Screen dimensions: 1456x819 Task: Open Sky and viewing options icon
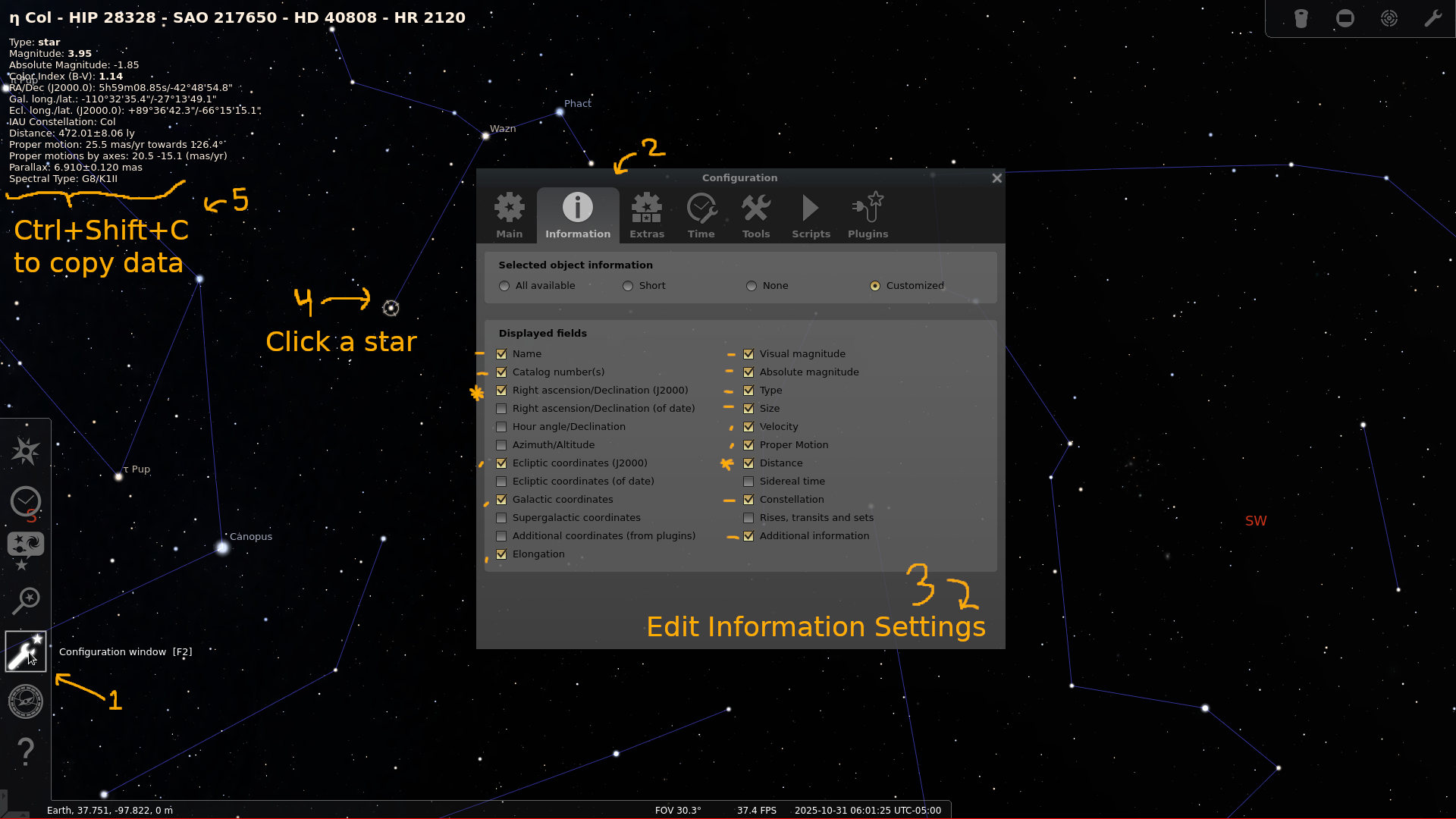pyautogui.click(x=25, y=545)
